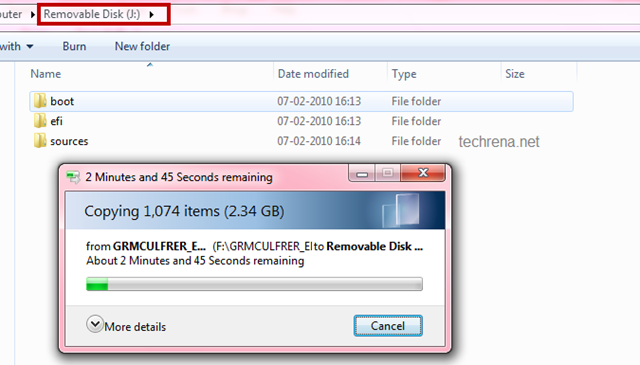Screen dimensions: 640x365
Task: Click Removable Disk (J:) breadcrumb
Action: pyautogui.click(x=92, y=14)
